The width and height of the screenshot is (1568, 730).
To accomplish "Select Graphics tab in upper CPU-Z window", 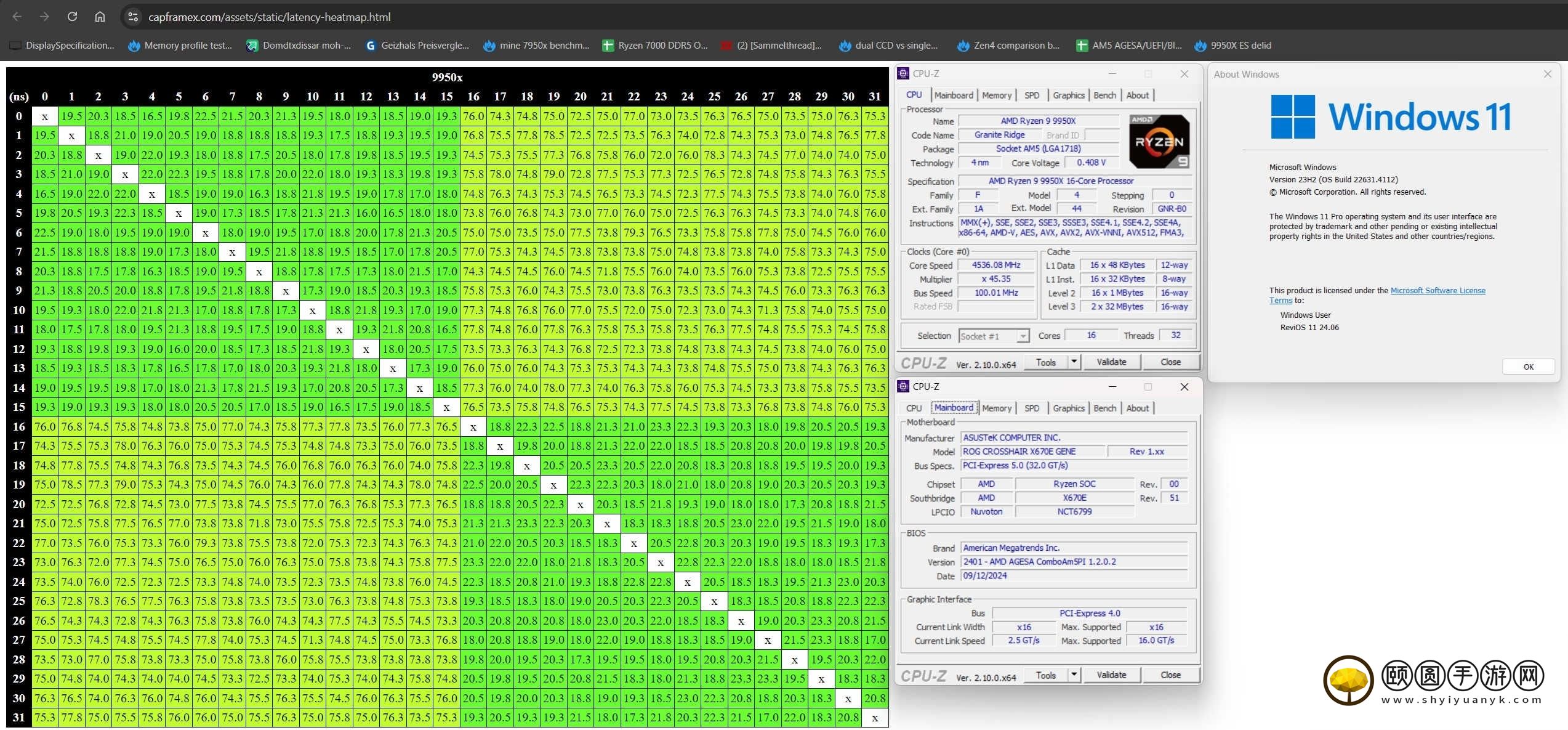I will pos(1068,95).
